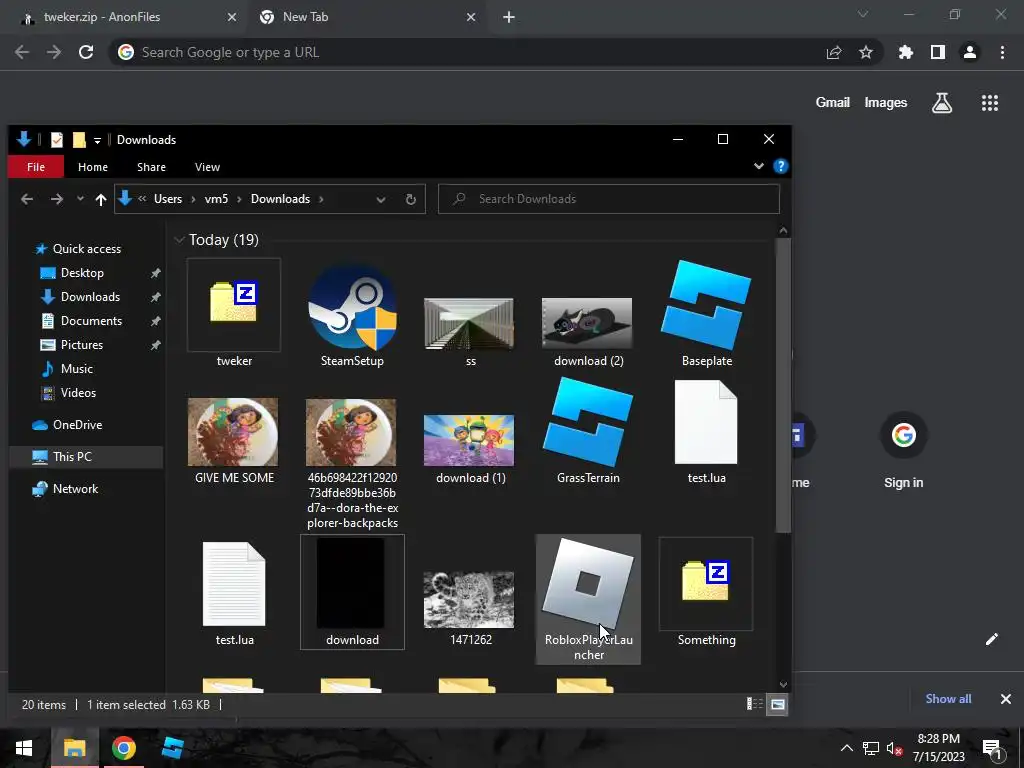Viewport: 1024px width, 768px height.
Task: Select the 1471262 snow leopard image
Action: [x=470, y=607]
